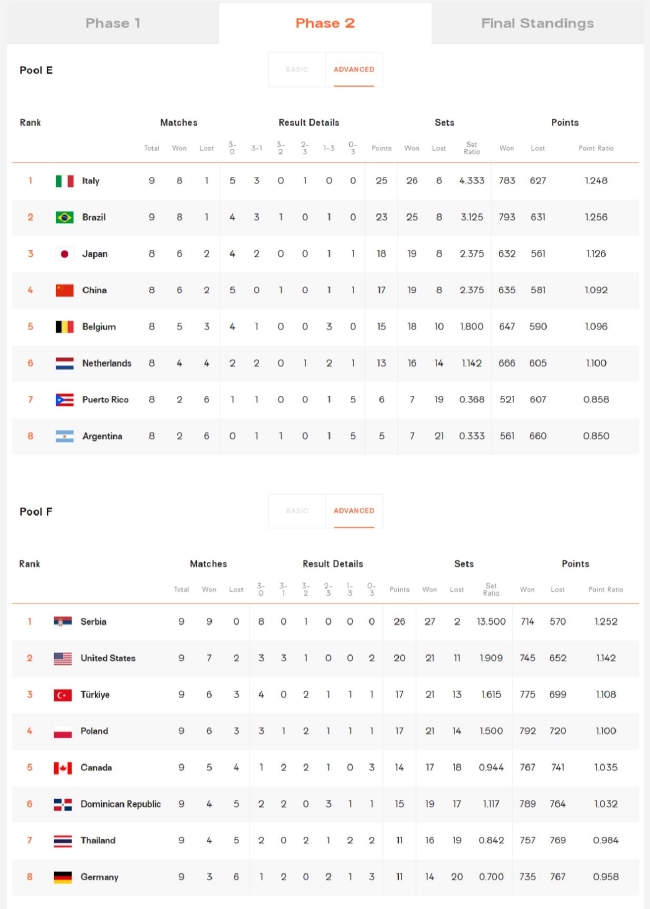The height and width of the screenshot is (909, 650).
Task: Open the United States team link
Action: tap(108, 658)
